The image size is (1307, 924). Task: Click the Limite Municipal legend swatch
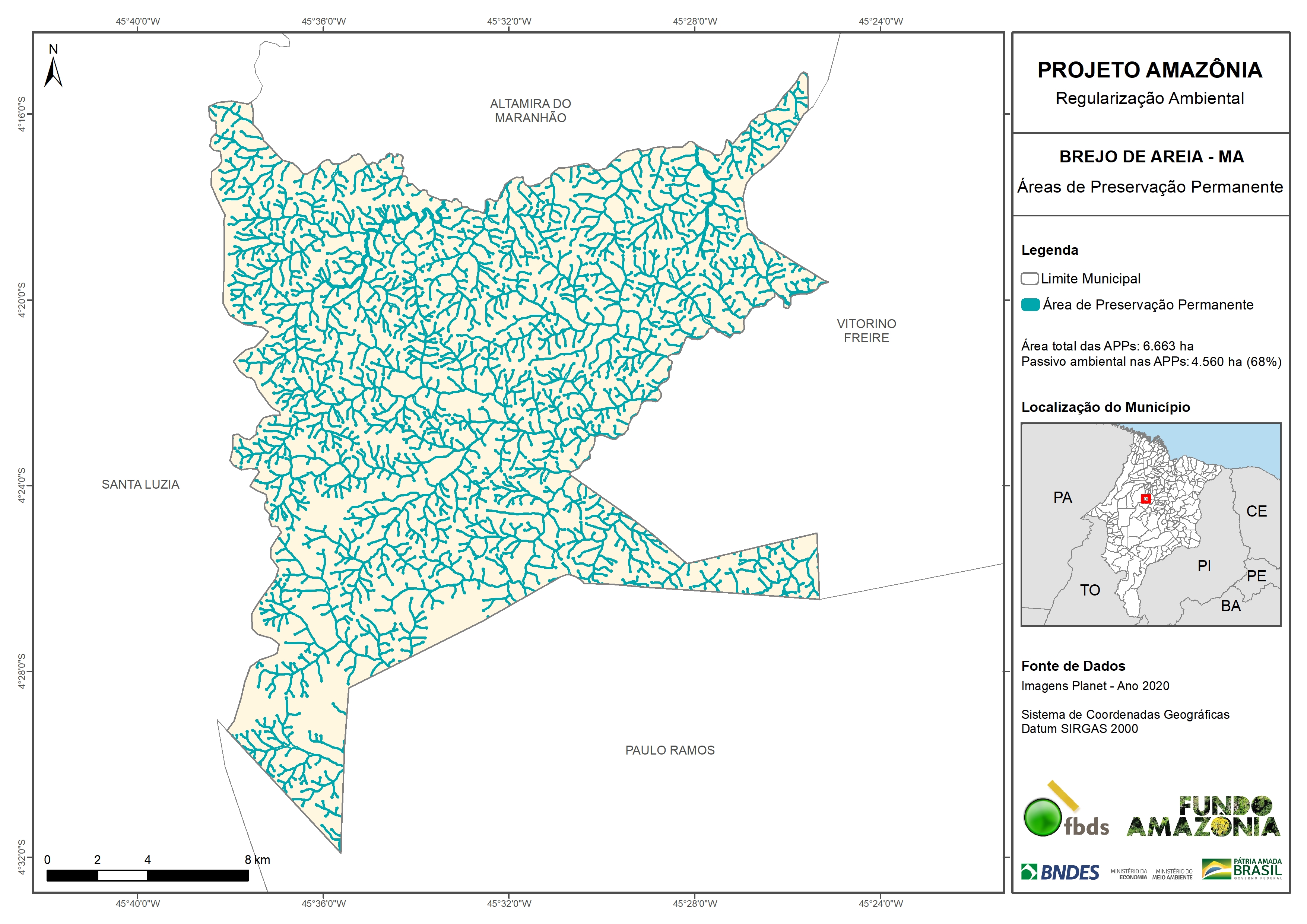click(1029, 279)
